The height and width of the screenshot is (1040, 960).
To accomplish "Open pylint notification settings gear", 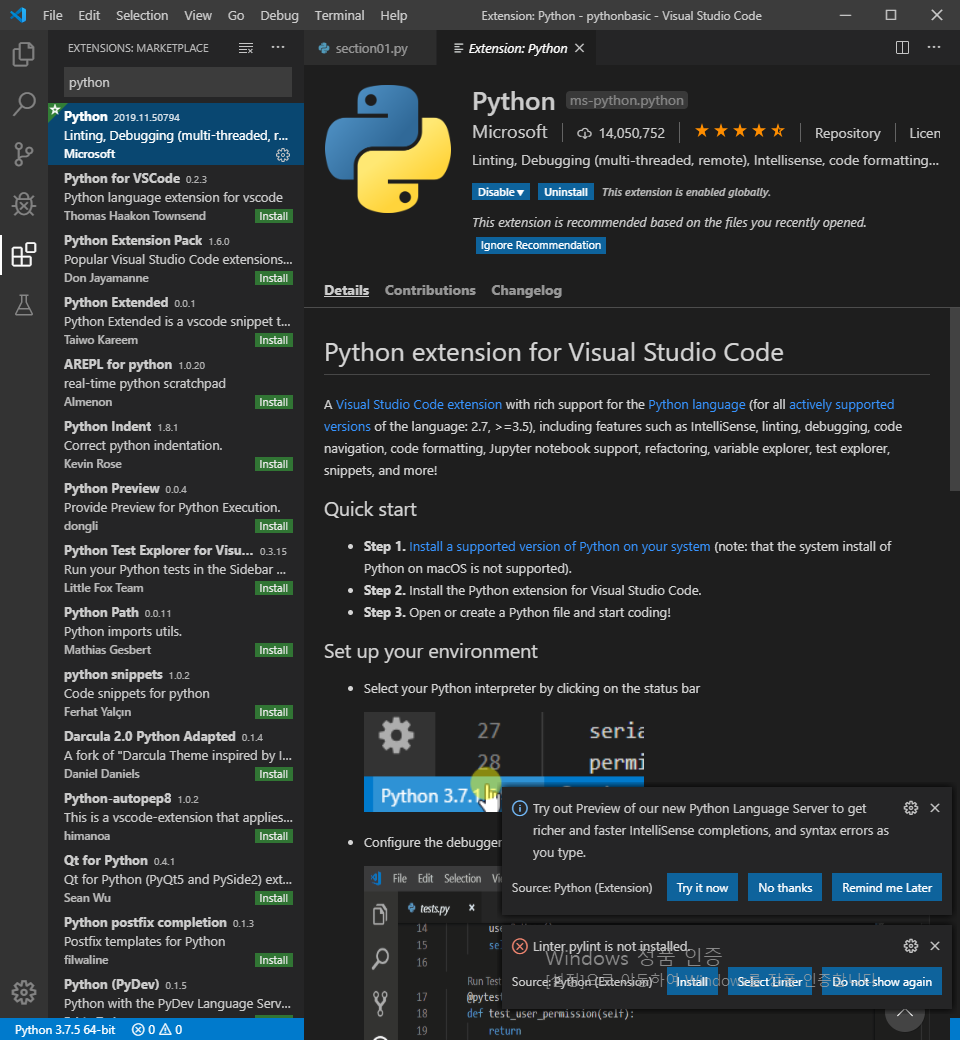I will (911, 945).
